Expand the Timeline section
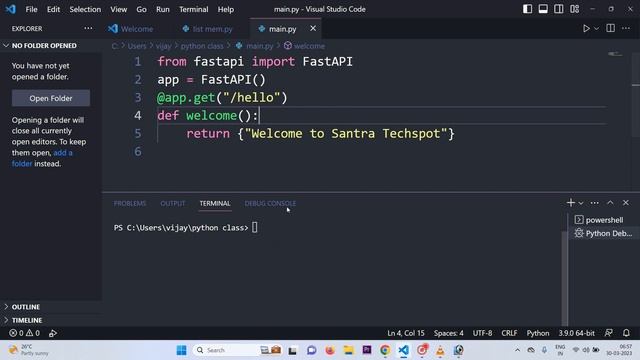The width and height of the screenshot is (640, 360). pyautogui.click(x=27, y=320)
